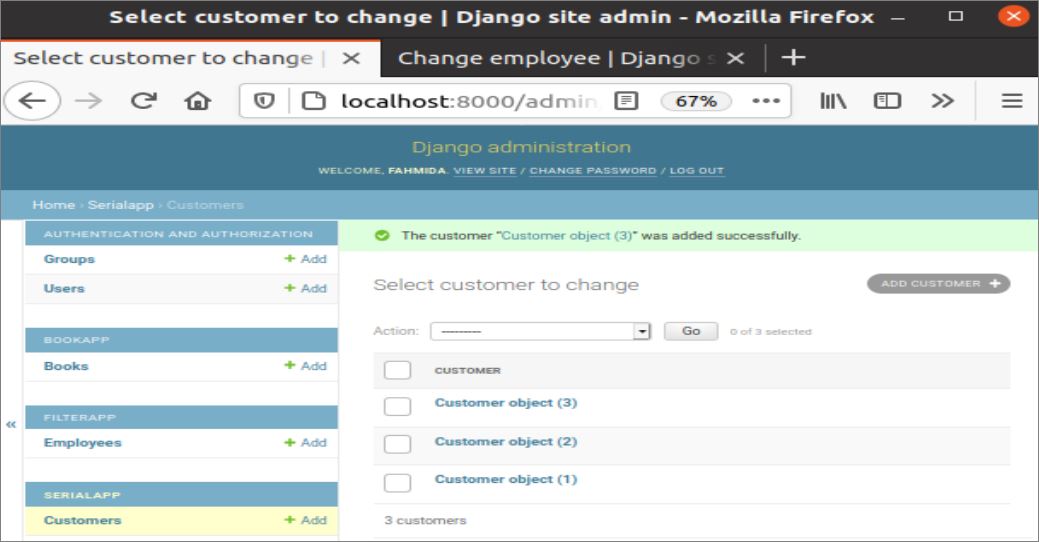Click the browser forward arrow
This screenshot has height=542, width=1039.
point(87,101)
